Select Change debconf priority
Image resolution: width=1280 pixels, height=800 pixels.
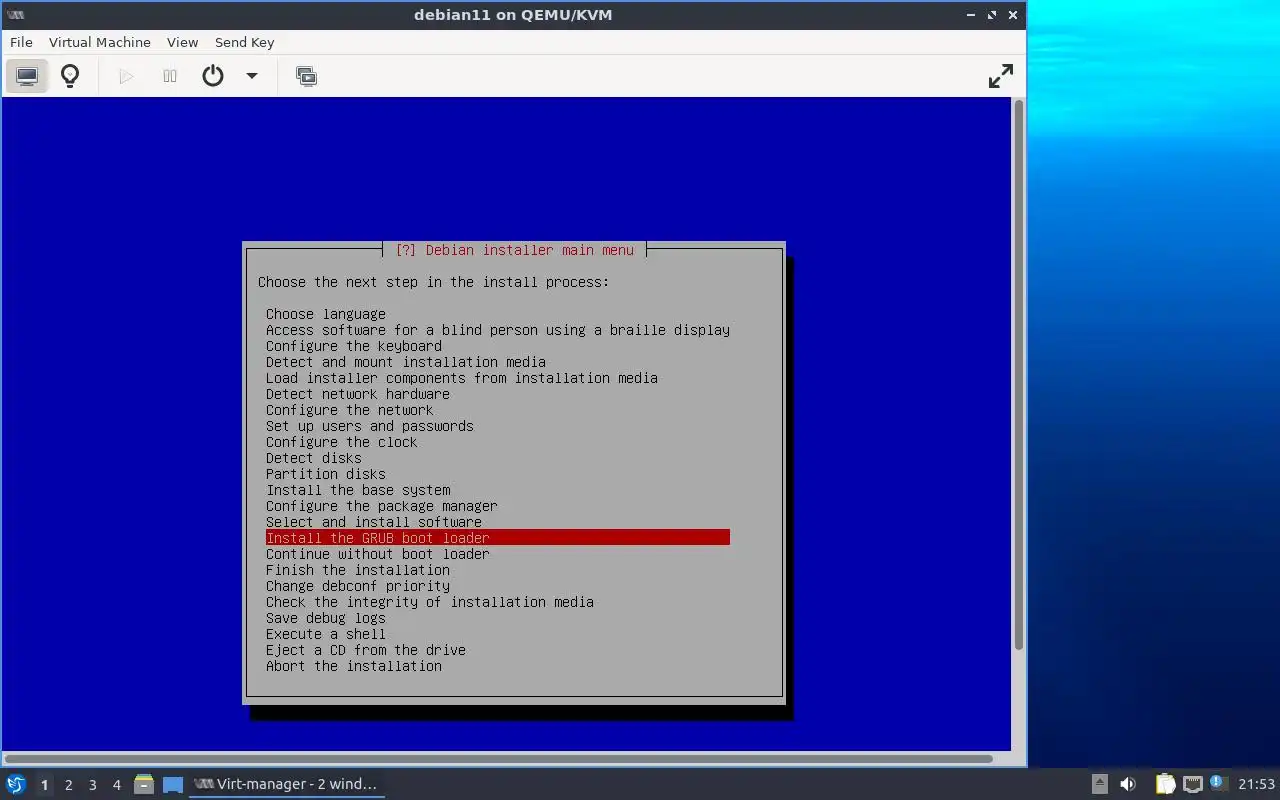coord(358,586)
